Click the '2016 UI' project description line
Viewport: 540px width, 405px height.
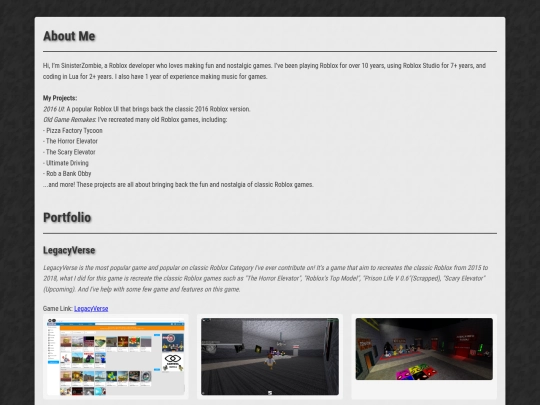tap(147, 109)
